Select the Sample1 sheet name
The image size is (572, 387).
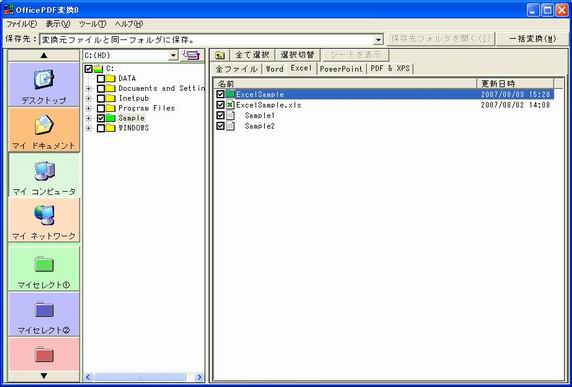click(x=260, y=116)
